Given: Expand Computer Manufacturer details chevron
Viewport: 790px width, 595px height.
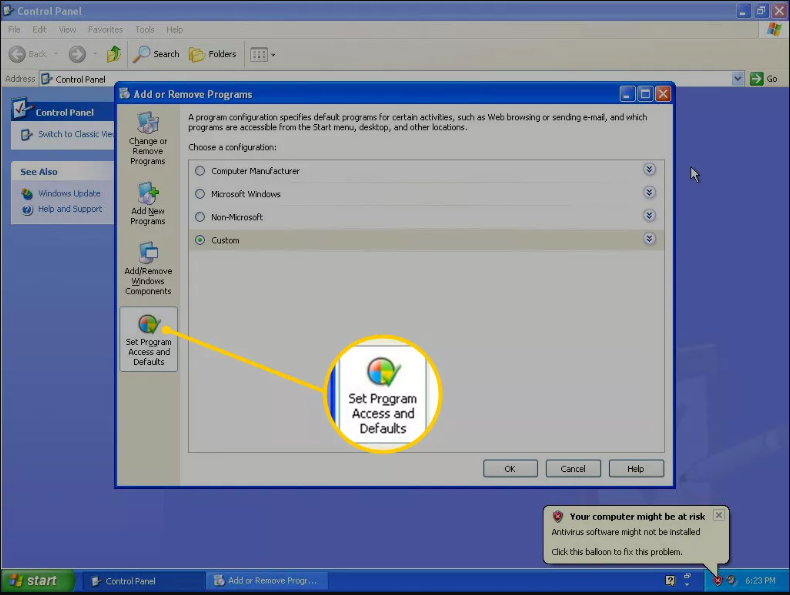Looking at the screenshot, I should tap(649, 169).
